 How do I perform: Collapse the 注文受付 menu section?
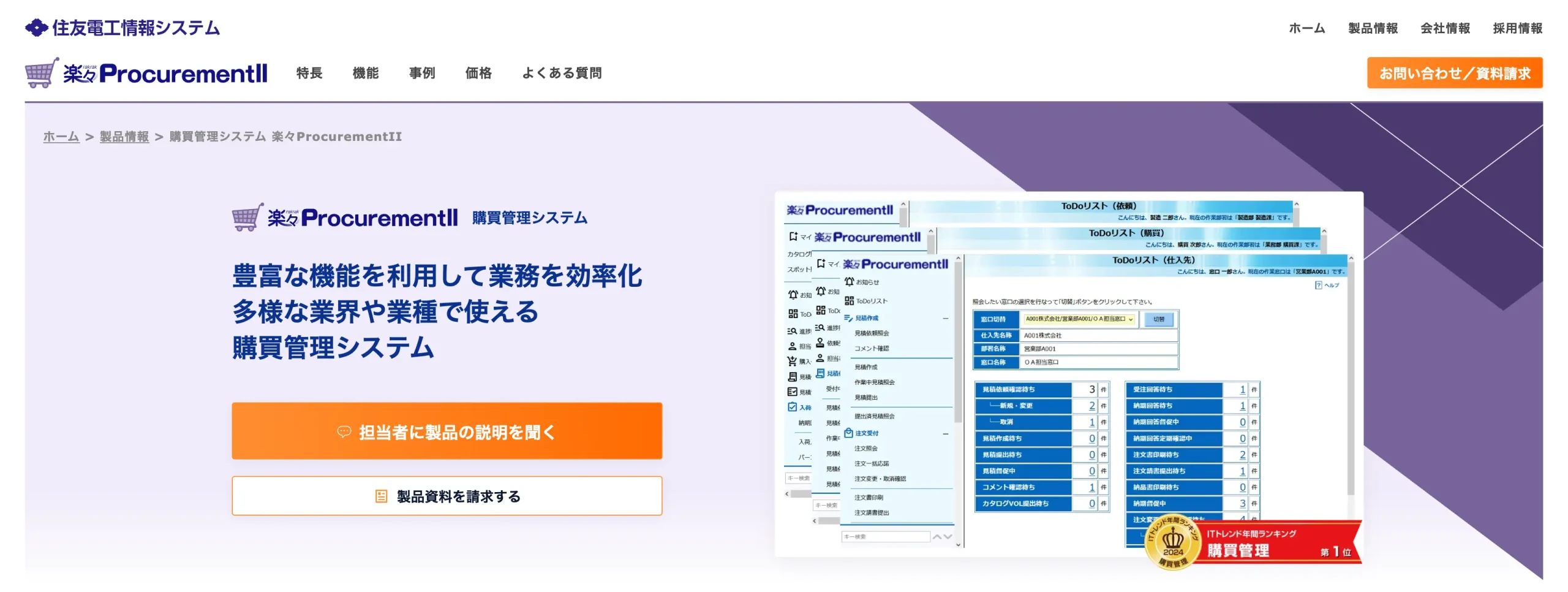coord(946,435)
